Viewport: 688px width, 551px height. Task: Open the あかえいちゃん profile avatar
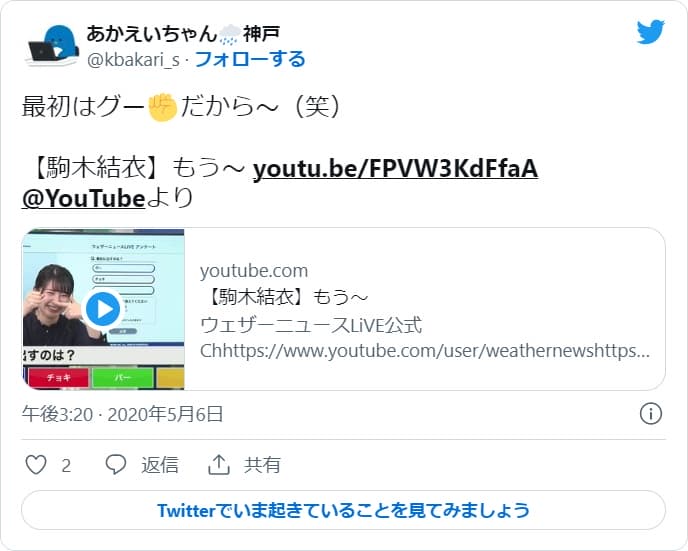point(53,46)
